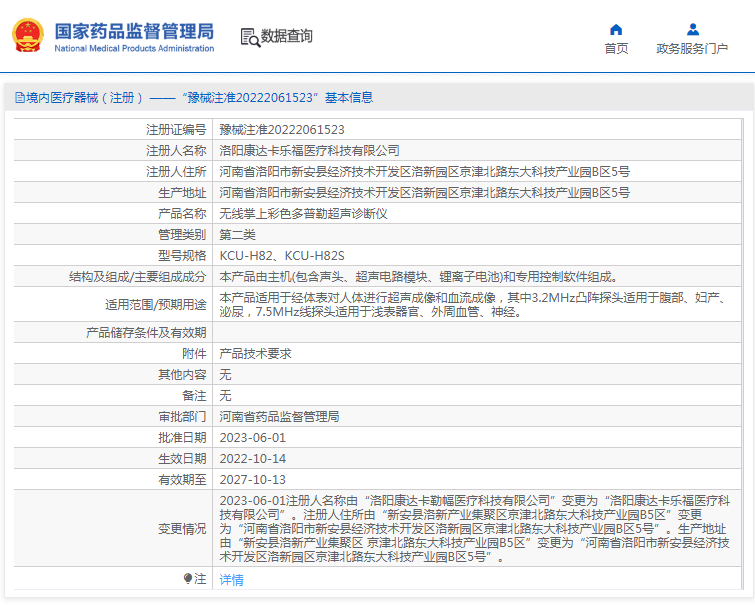Click the 首页 home icon
Viewport: 755px width, 605px height.
(616, 30)
